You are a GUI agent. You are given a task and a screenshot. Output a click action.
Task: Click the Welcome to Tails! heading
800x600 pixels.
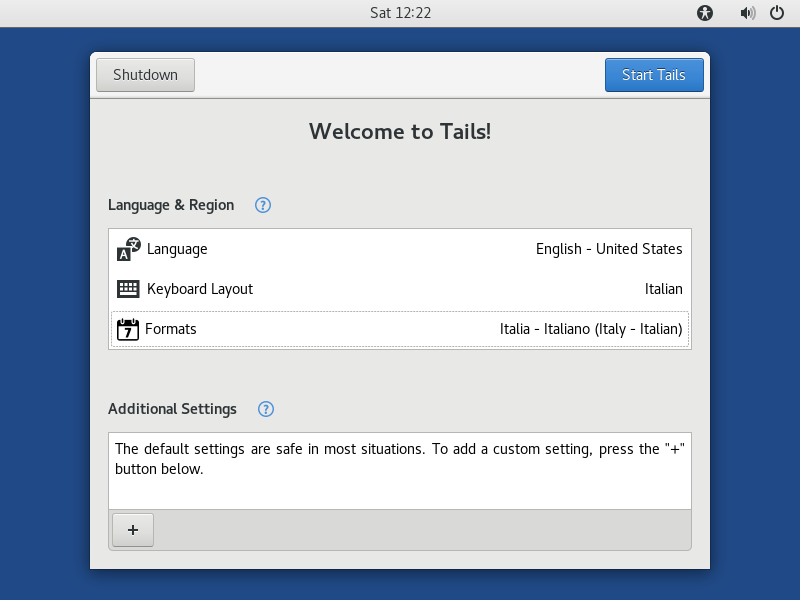(x=400, y=132)
